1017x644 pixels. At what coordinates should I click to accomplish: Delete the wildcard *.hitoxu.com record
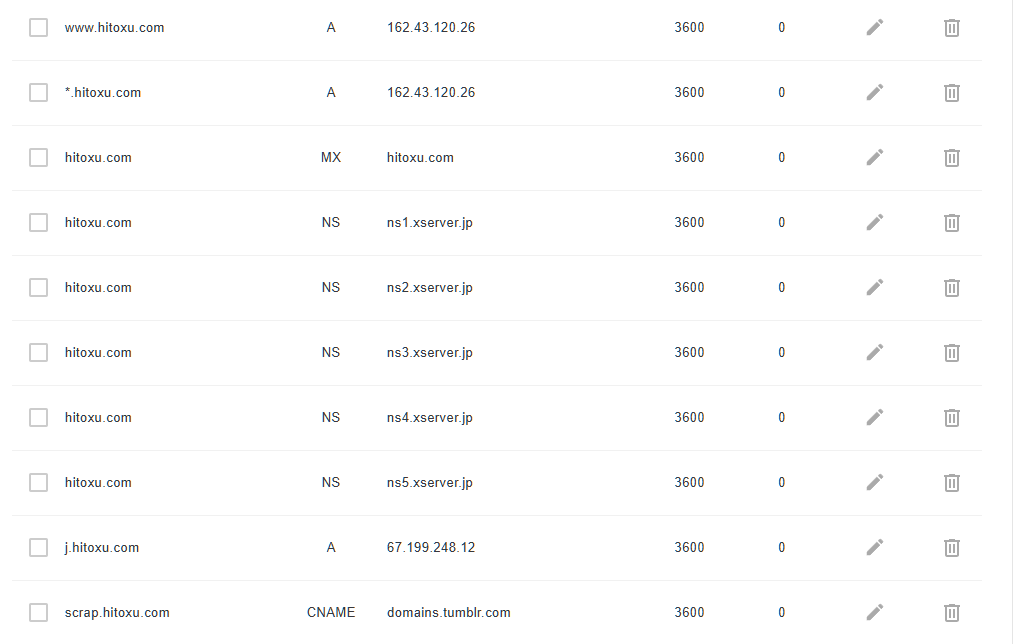pyautogui.click(x=952, y=93)
